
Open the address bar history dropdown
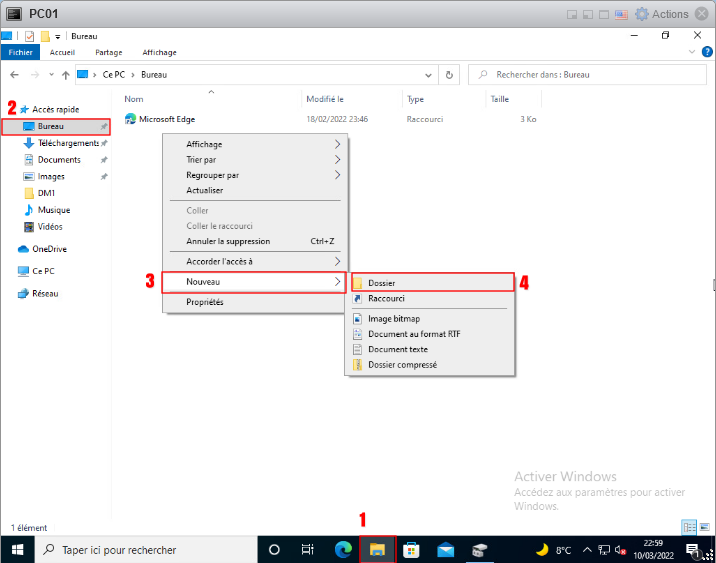pos(430,75)
